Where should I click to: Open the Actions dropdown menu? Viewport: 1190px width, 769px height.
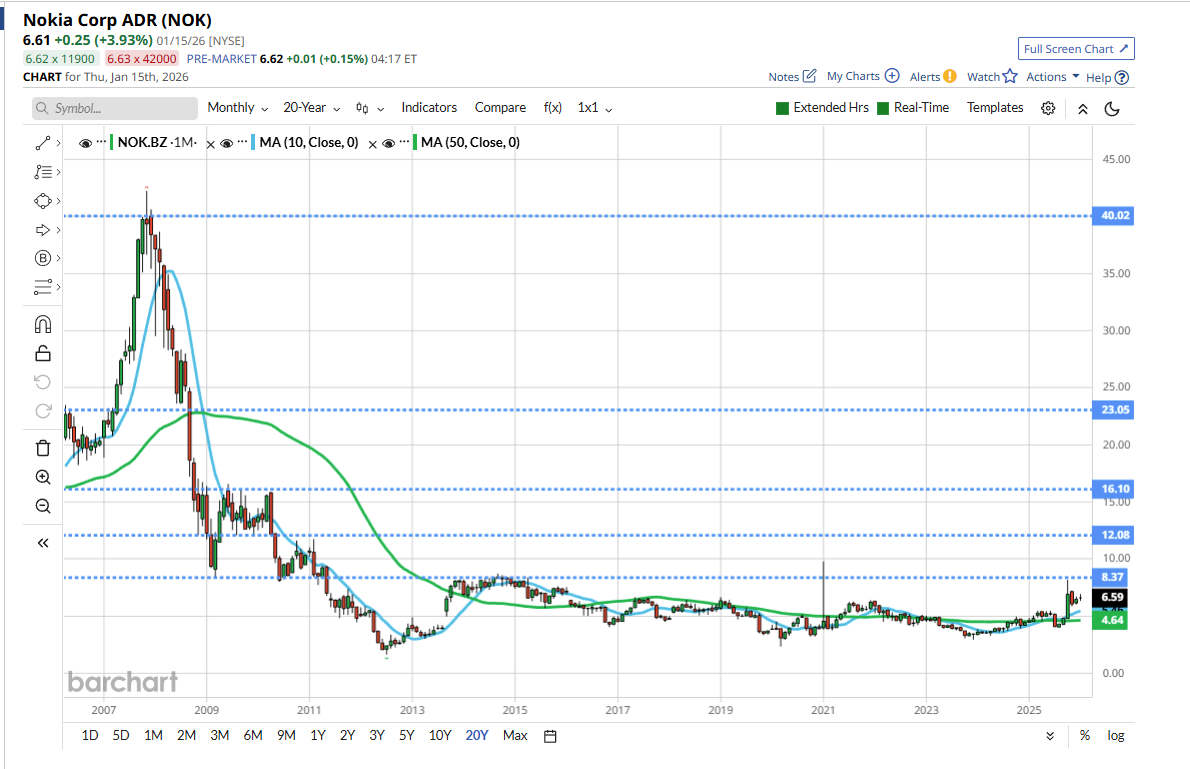1053,77
